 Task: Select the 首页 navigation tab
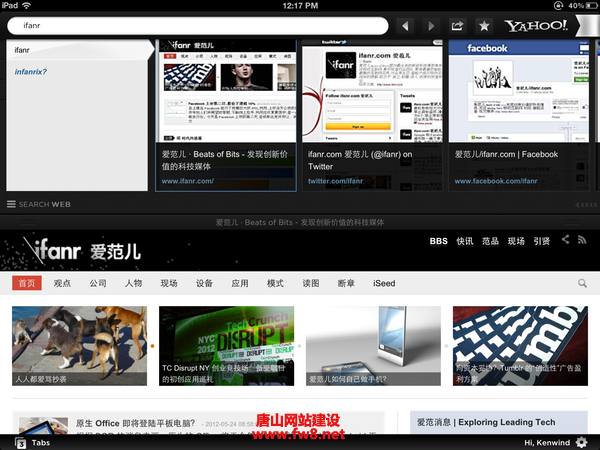tap(27, 283)
